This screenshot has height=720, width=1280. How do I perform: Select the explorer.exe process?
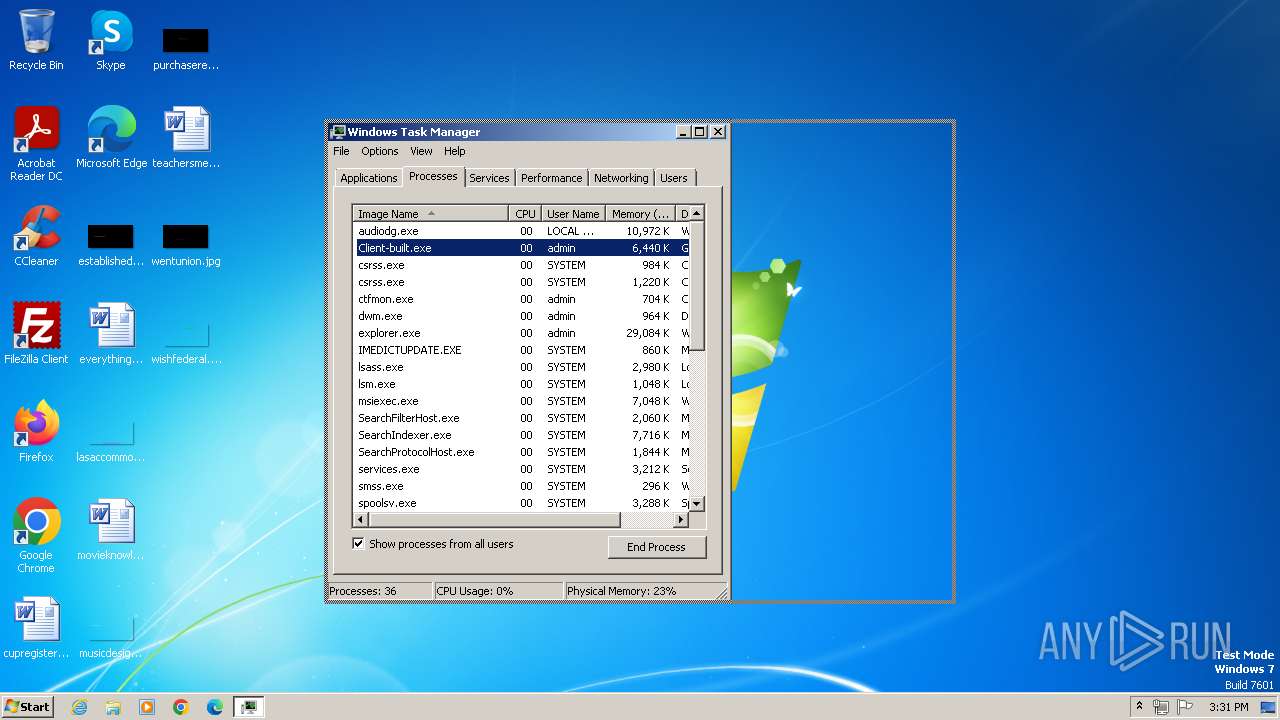point(521,333)
